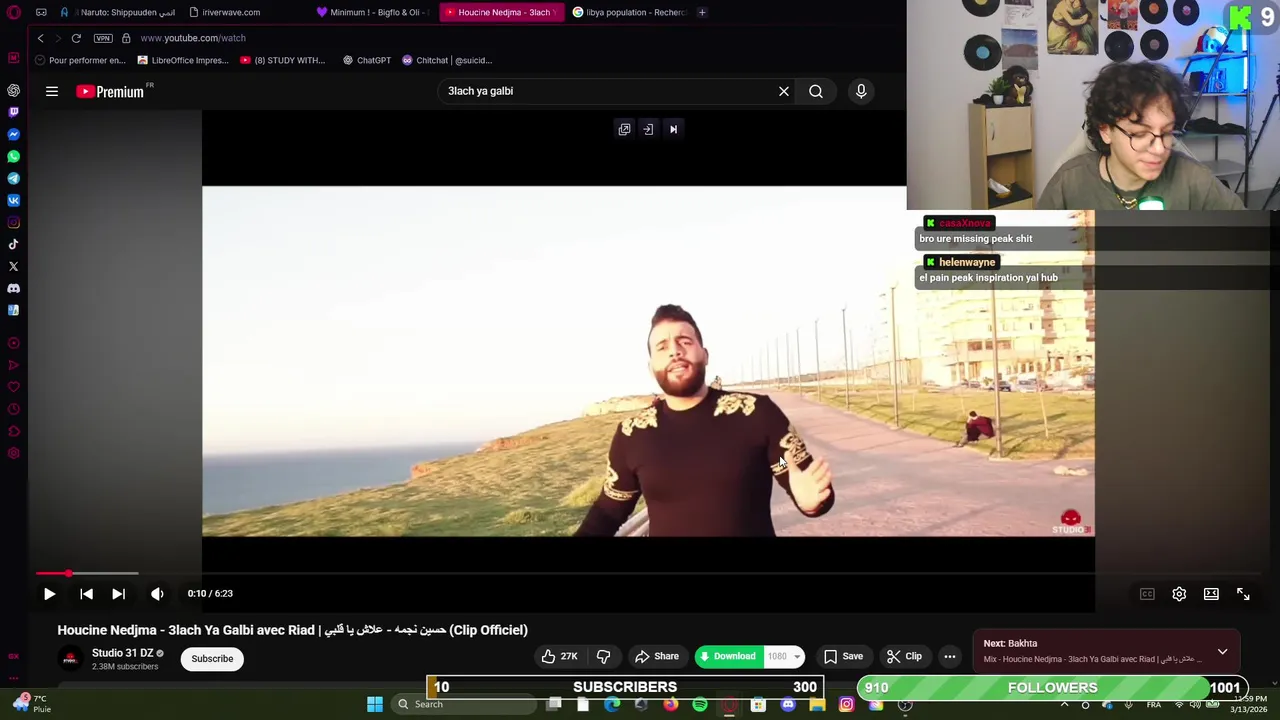
Task: Switch to Minimum ! - Bigflo & Oli tab
Action: (x=372, y=12)
